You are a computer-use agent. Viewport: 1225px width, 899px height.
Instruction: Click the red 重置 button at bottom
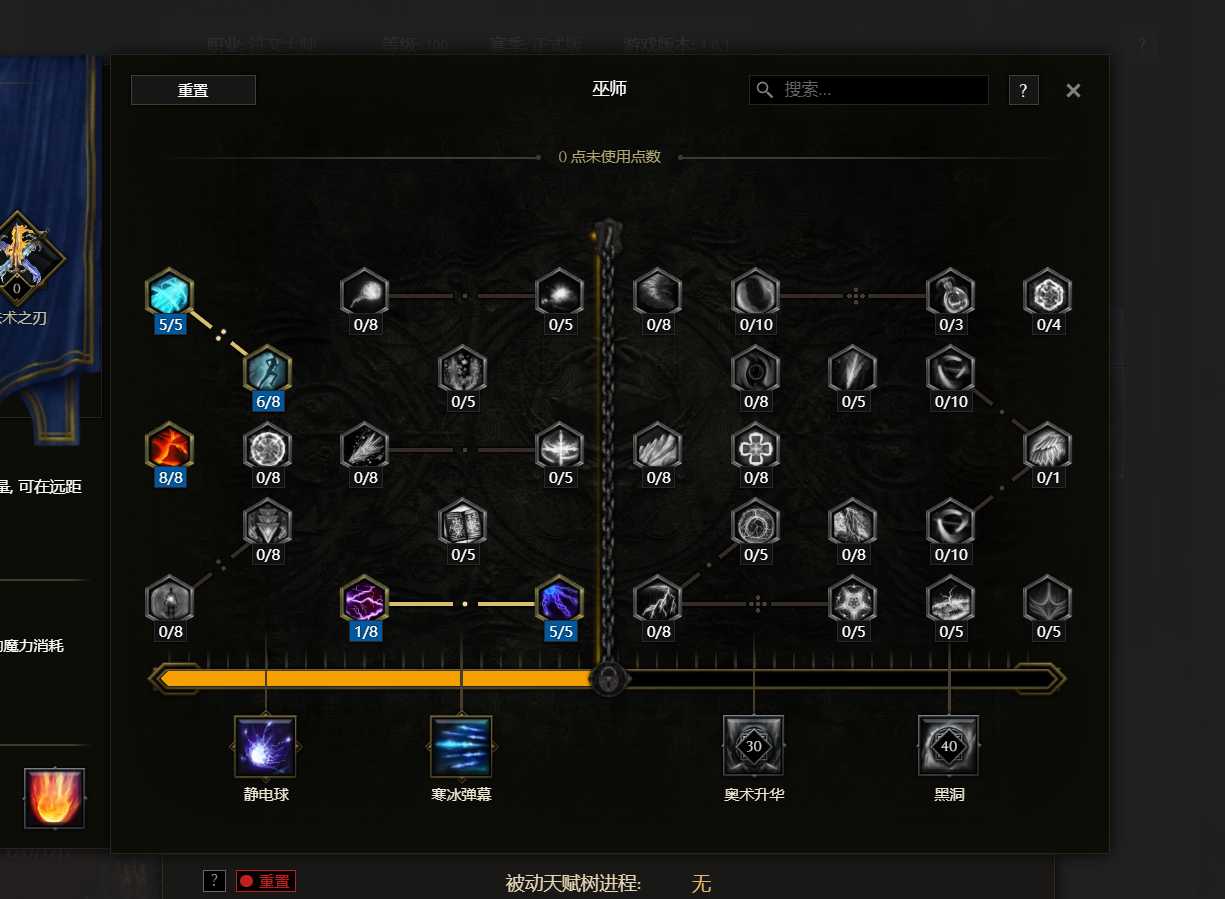[x=266, y=881]
